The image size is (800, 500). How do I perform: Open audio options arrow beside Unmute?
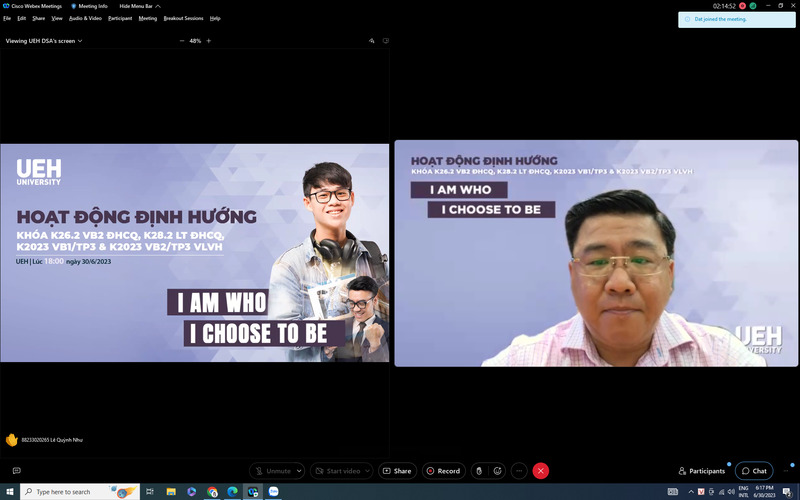point(299,471)
